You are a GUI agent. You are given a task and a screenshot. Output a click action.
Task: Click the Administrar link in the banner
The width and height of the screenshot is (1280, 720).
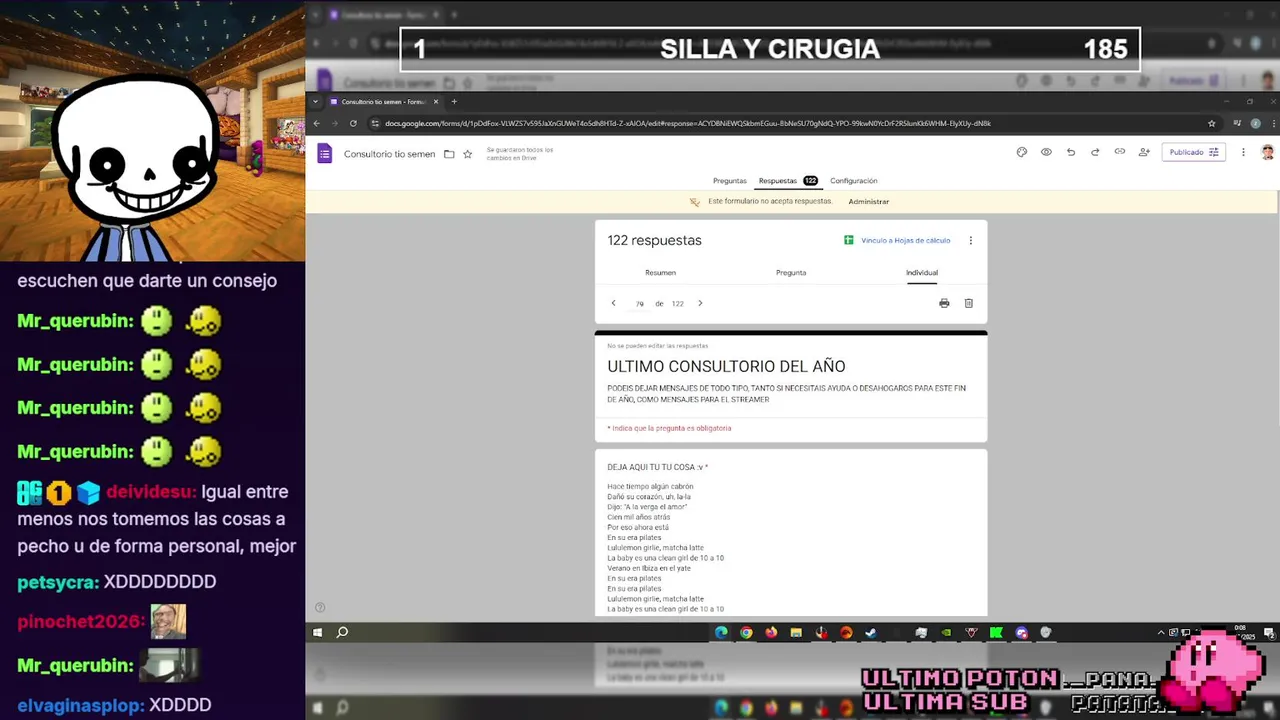[x=868, y=201]
